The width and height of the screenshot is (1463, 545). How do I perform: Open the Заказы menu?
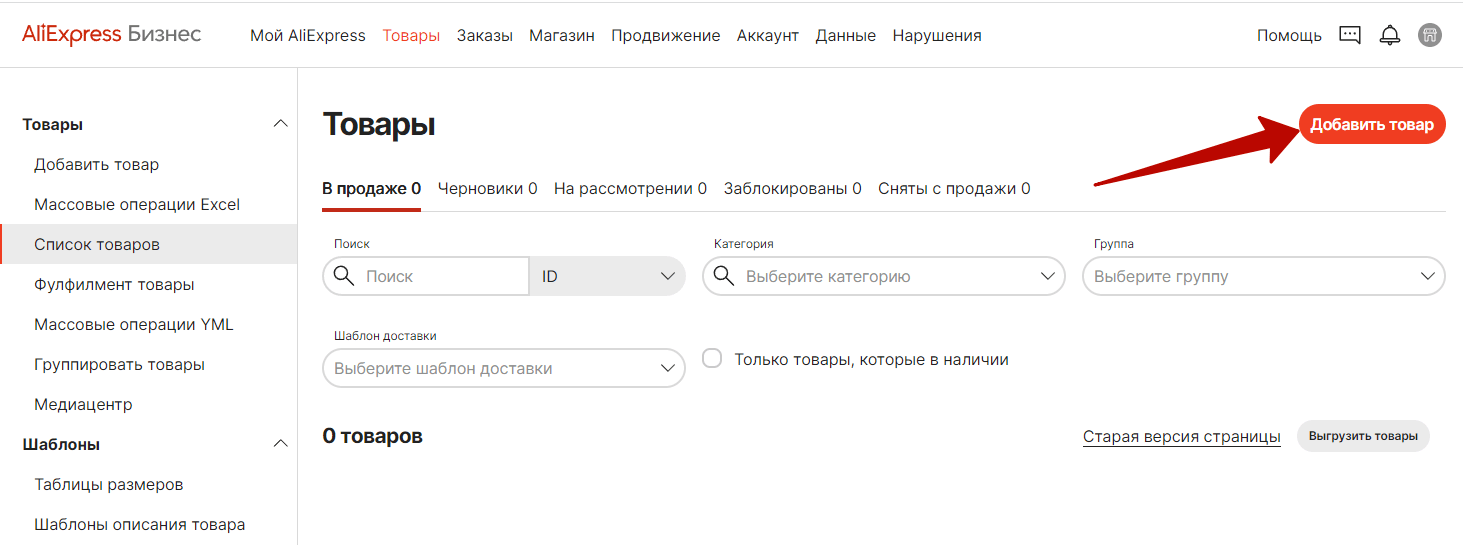485,35
